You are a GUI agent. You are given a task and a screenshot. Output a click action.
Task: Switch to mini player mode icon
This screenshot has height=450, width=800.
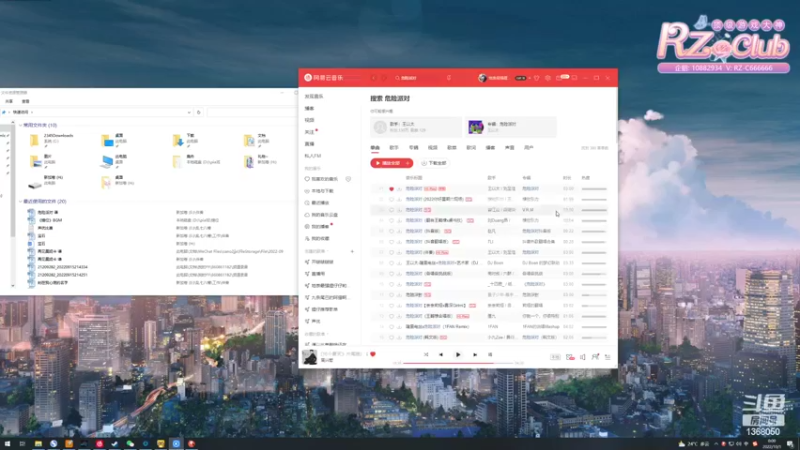[574, 78]
